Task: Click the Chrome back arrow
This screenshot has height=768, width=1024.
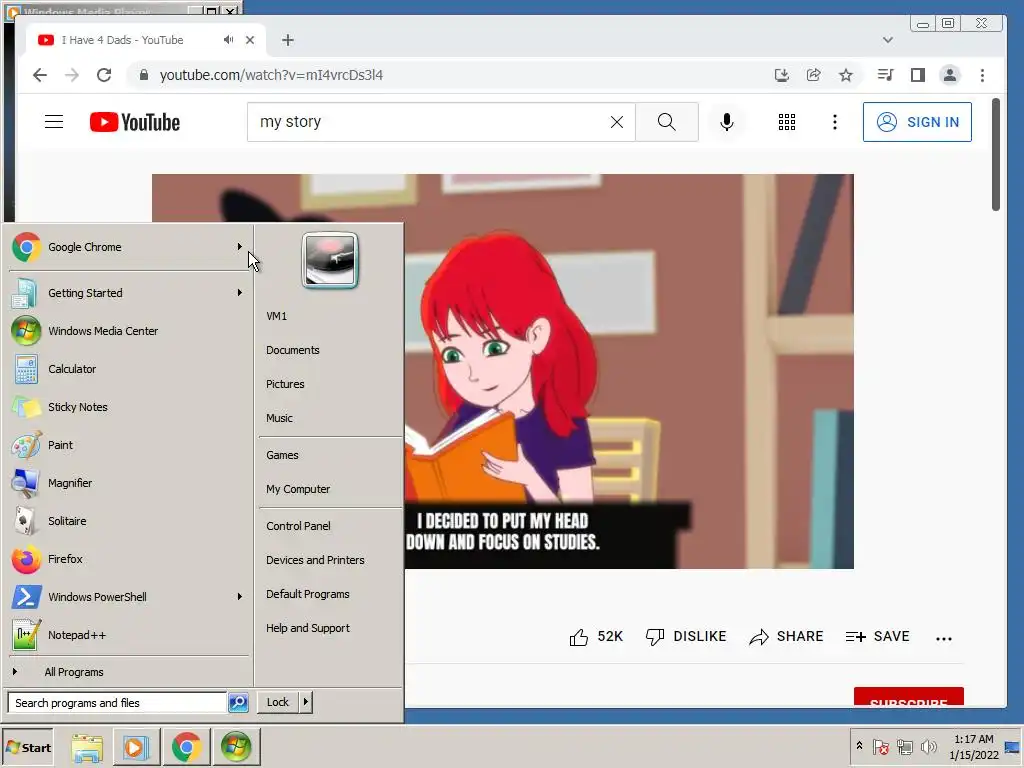Action: click(40, 75)
